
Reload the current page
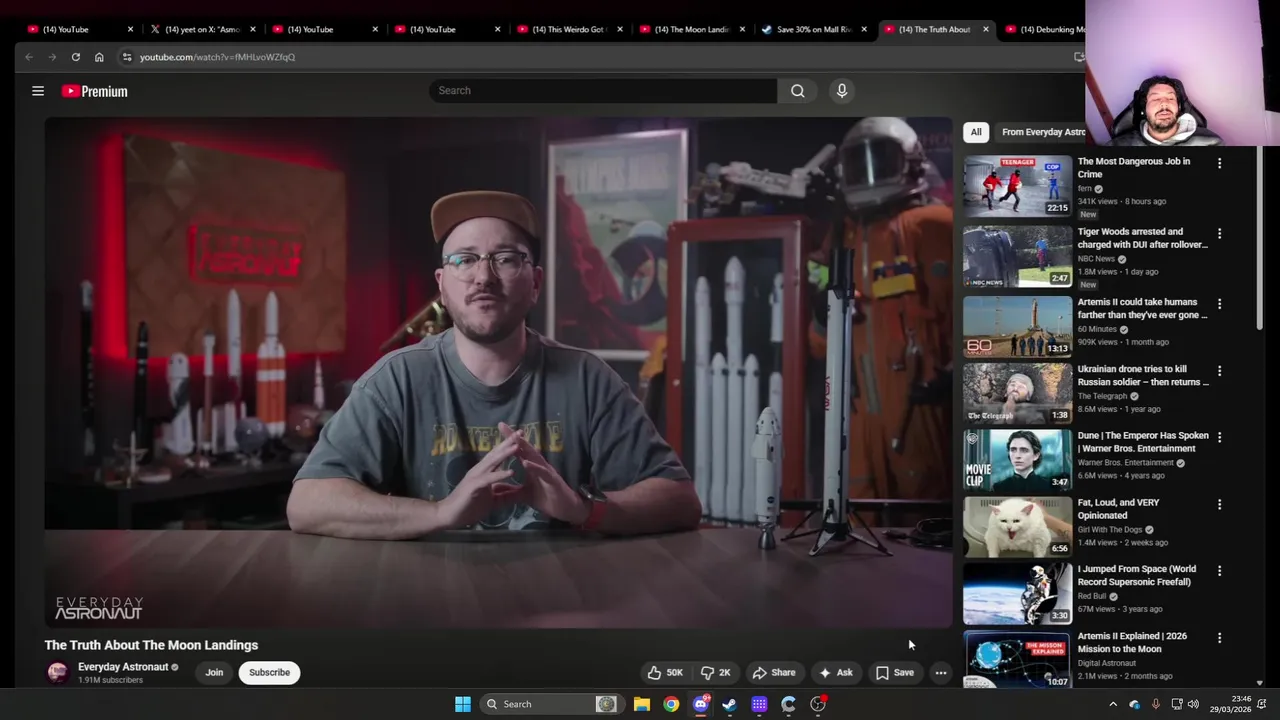tap(75, 57)
